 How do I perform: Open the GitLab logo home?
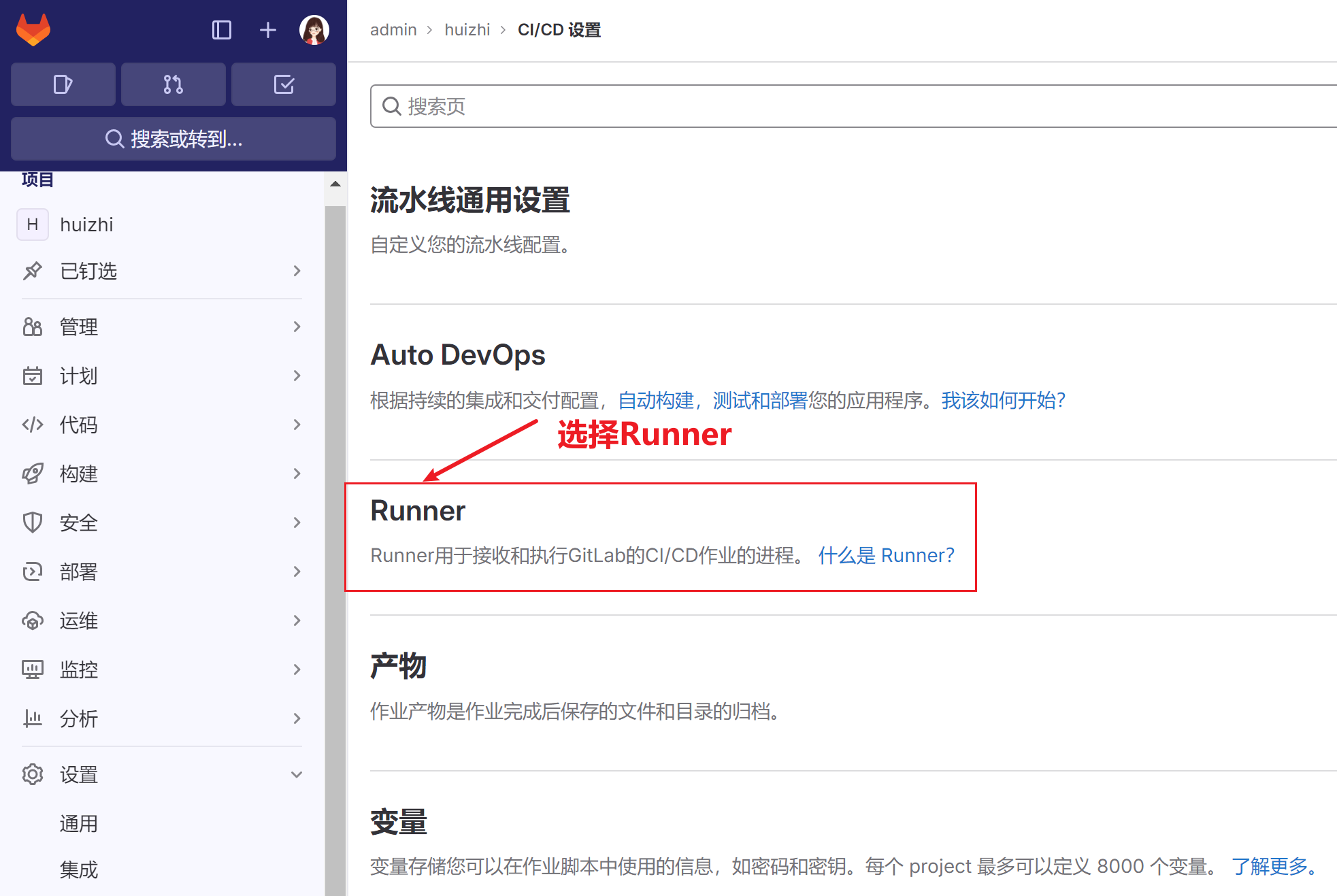(33, 30)
